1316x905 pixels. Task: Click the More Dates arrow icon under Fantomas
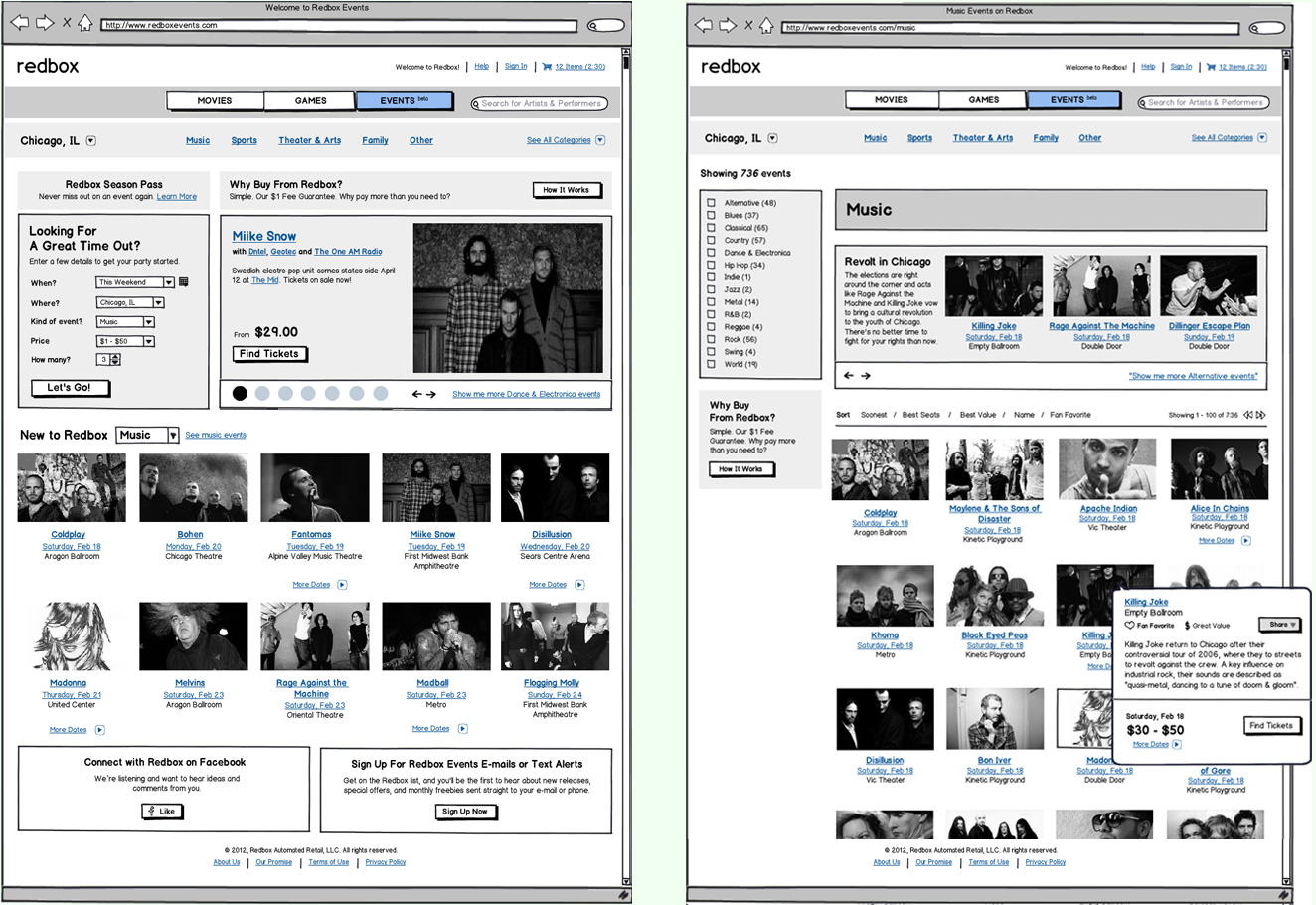point(342,585)
